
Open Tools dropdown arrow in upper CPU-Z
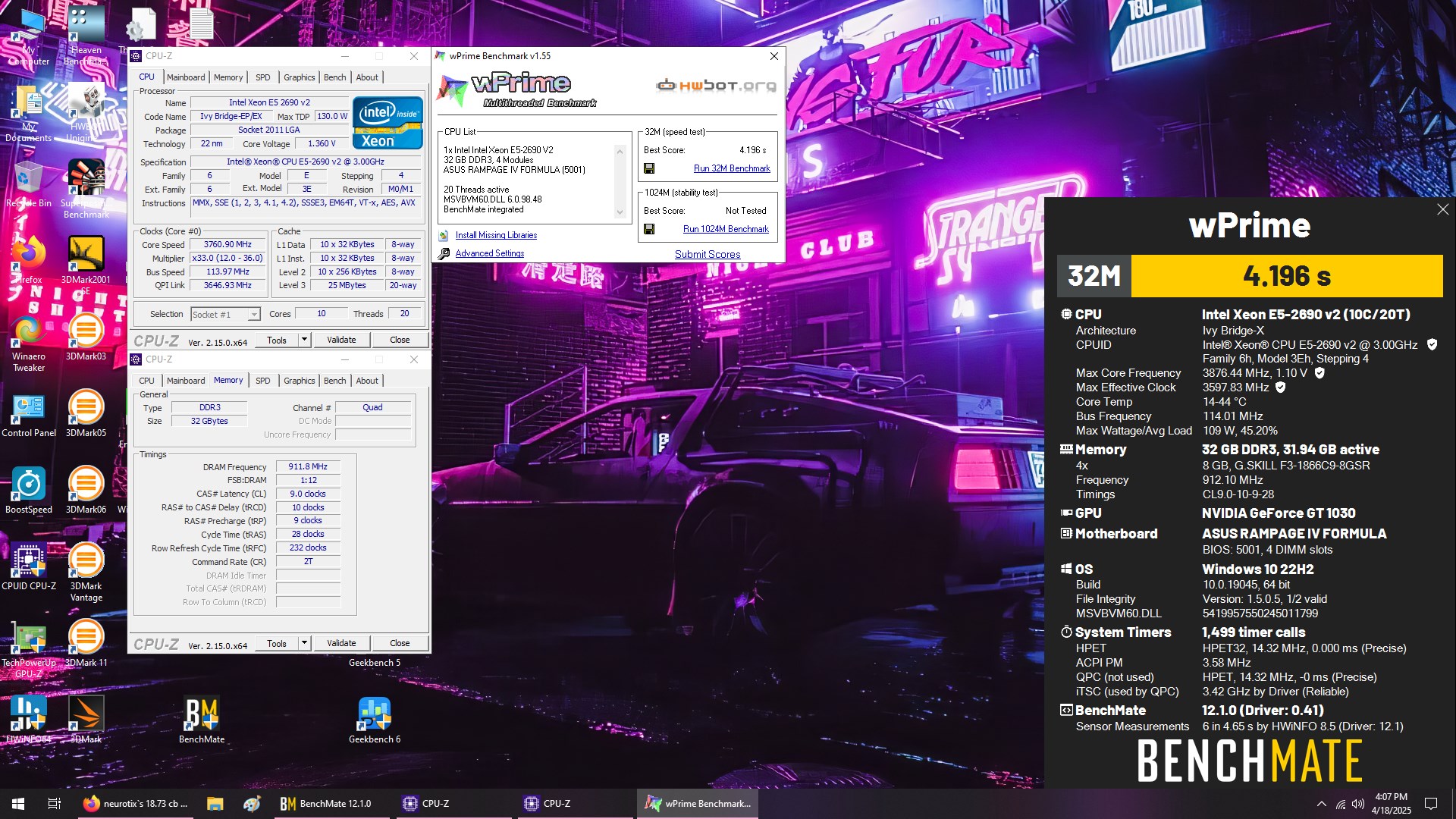304,340
